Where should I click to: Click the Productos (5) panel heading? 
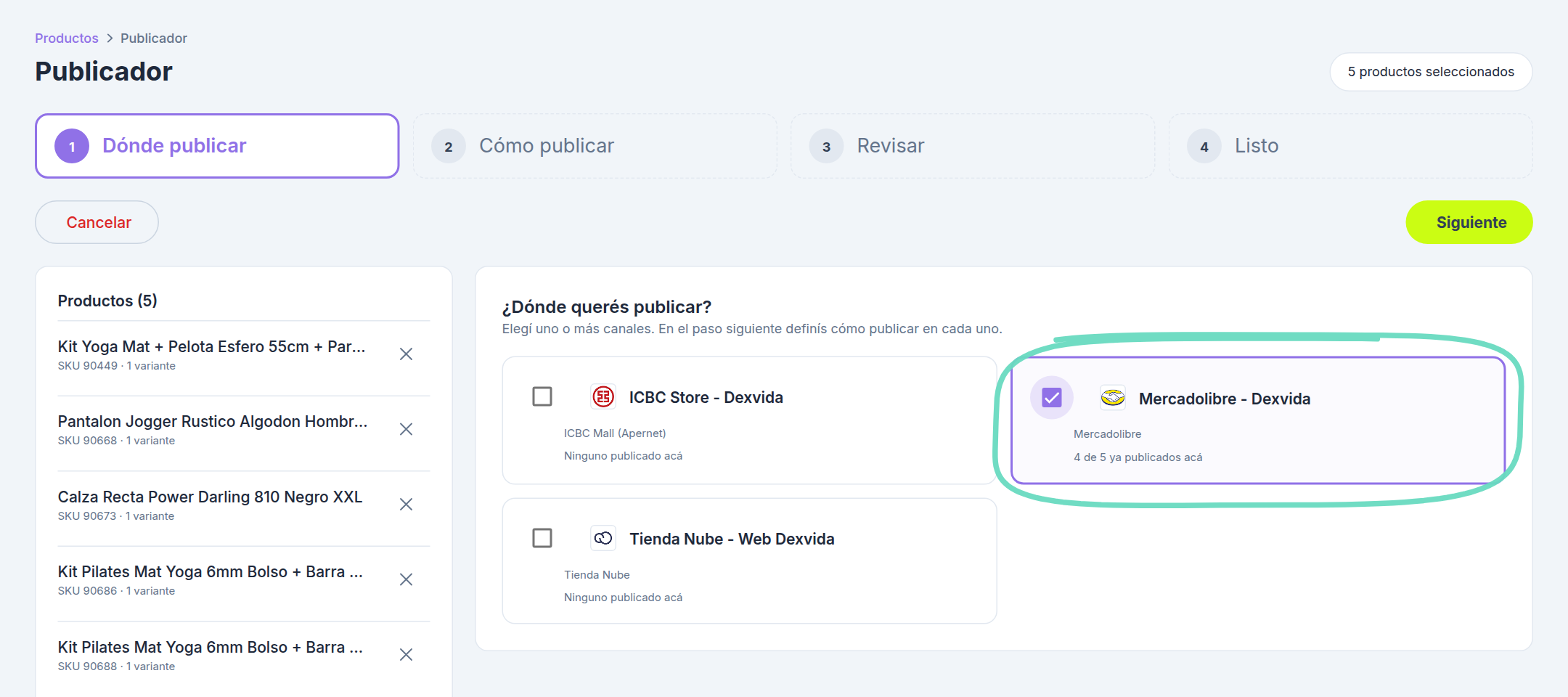107,301
